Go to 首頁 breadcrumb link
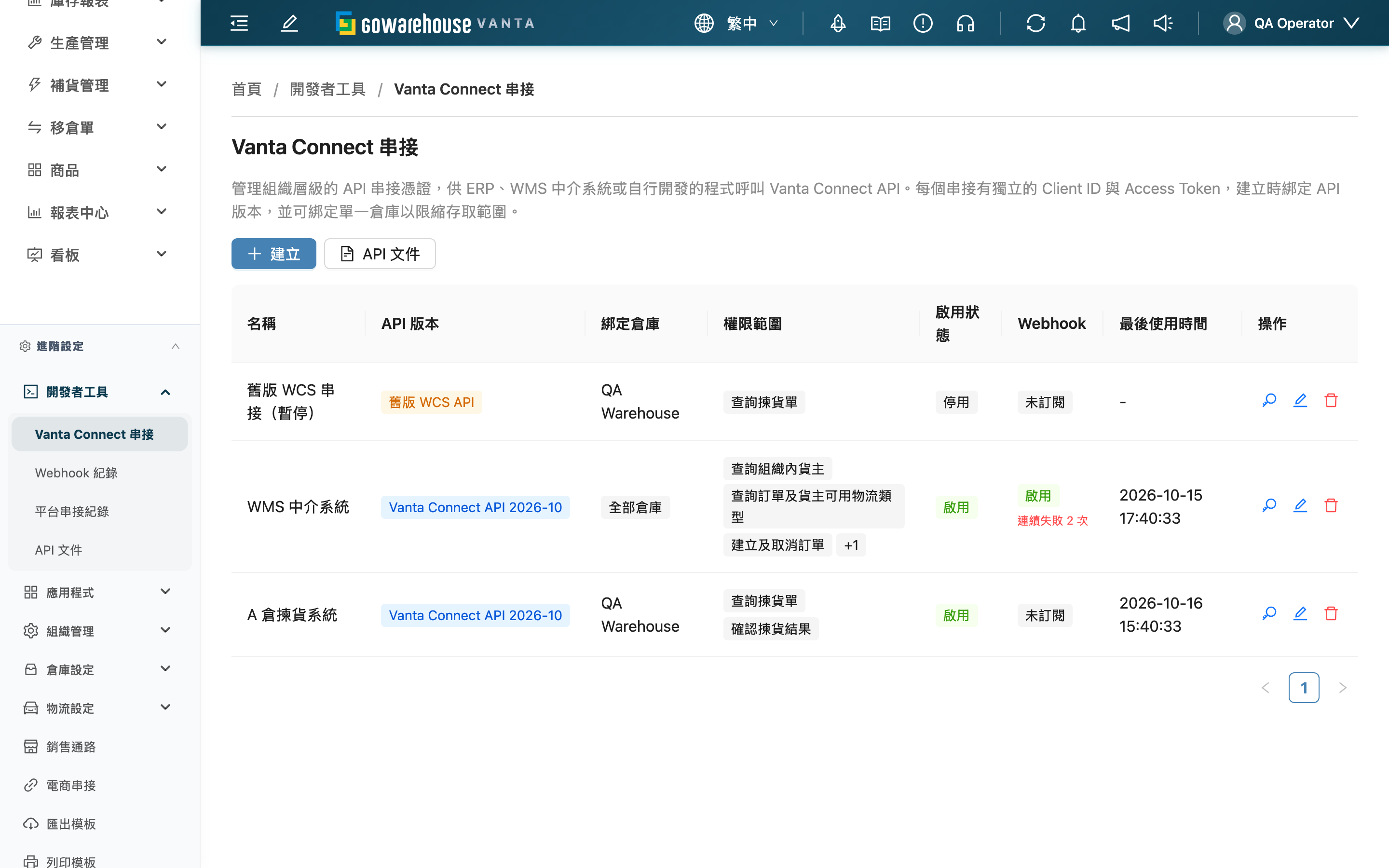 point(246,89)
